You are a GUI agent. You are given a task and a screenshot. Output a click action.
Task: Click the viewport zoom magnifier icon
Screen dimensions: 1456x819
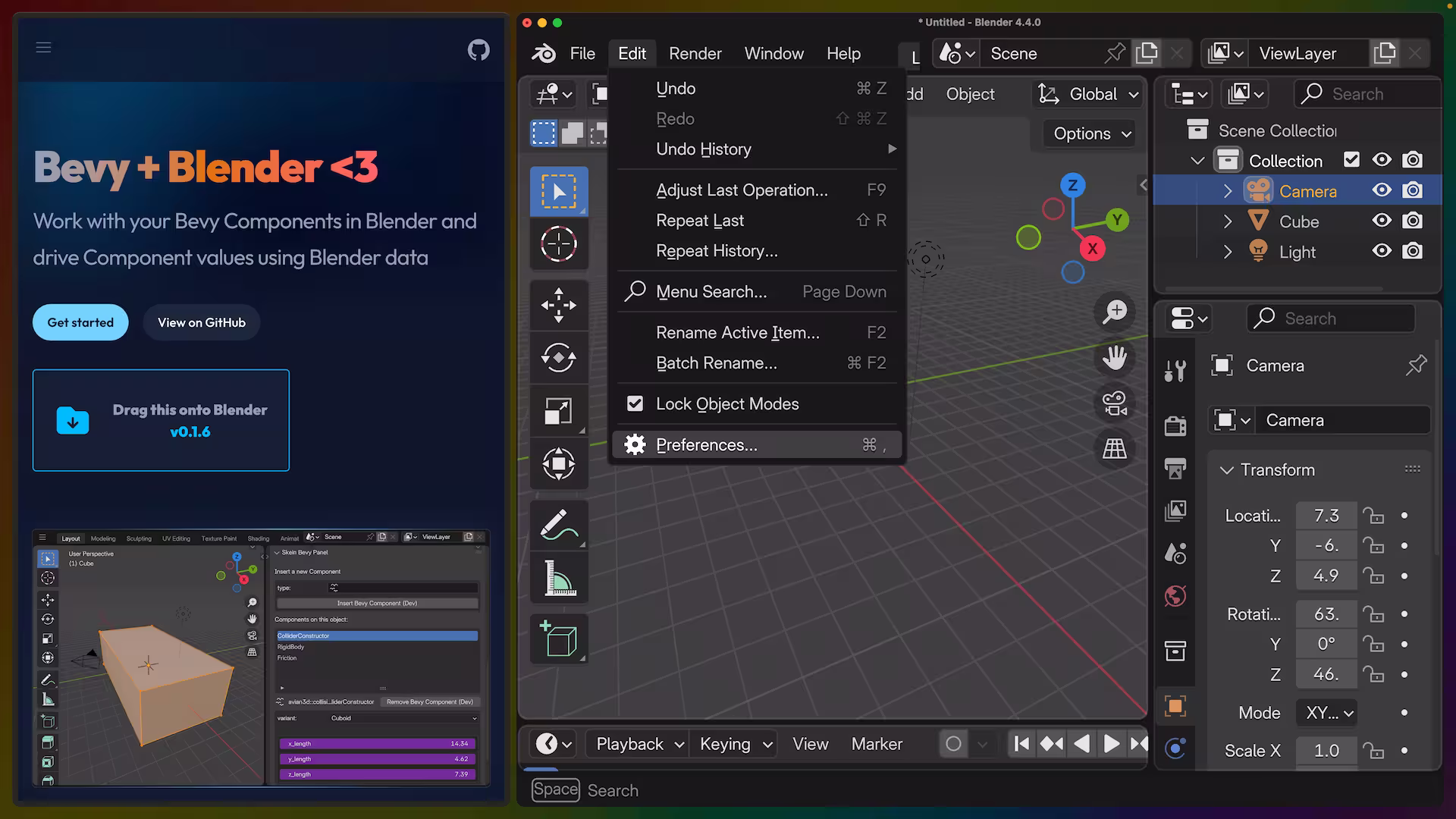[1115, 312]
